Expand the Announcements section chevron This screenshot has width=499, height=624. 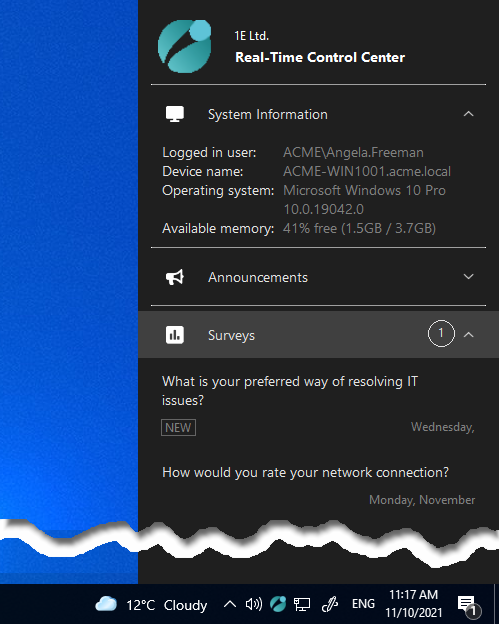[469, 277]
